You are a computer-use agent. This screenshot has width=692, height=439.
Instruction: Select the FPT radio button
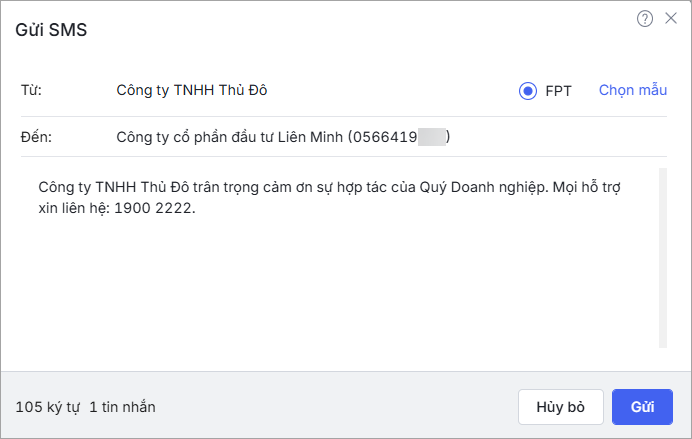coord(528,91)
